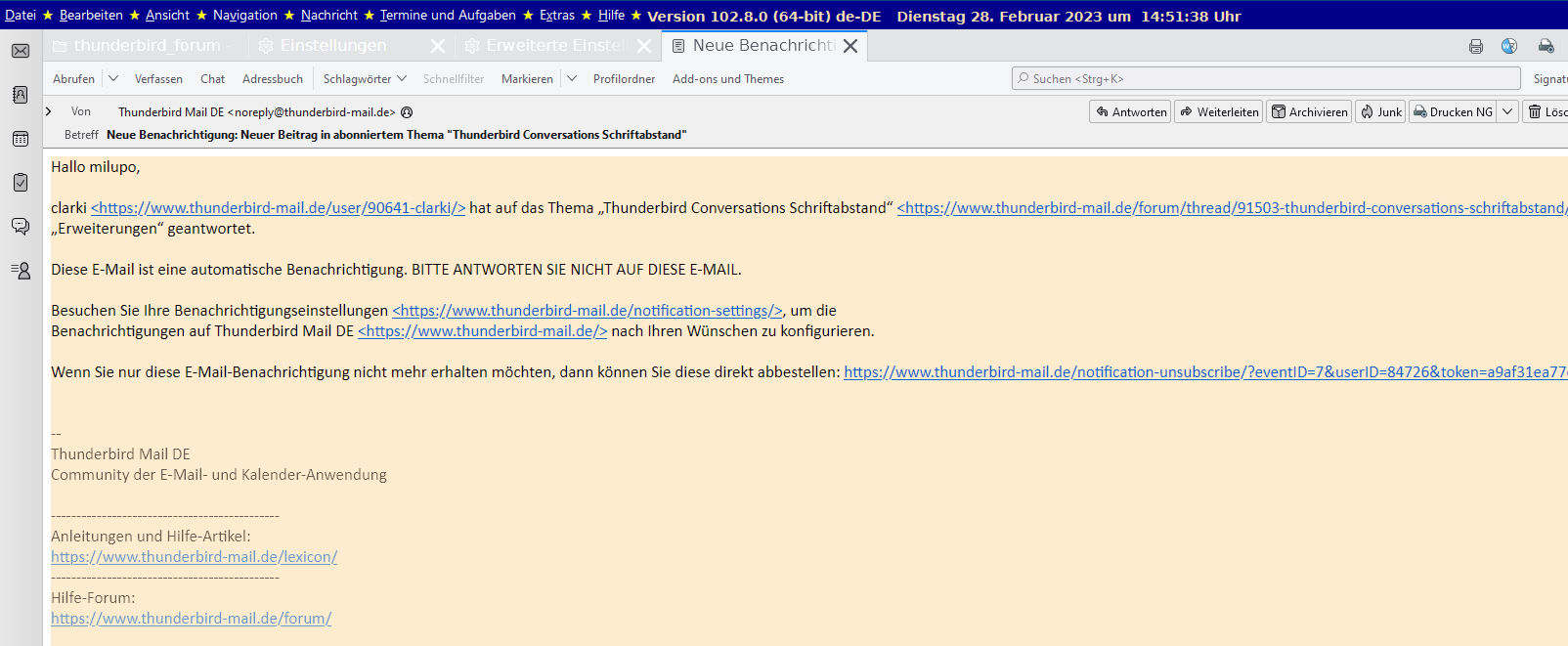Open the Termine und Aufgaben menu
This screenshot has height=646, width=1568.
pyautogui.click(x=448, y=15)
